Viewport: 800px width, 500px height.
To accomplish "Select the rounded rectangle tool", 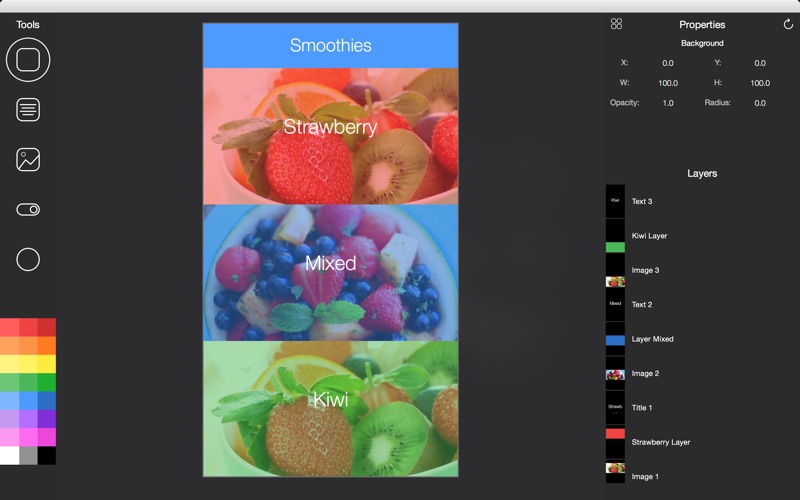I will pyautogui.click(x=28, y=60).
